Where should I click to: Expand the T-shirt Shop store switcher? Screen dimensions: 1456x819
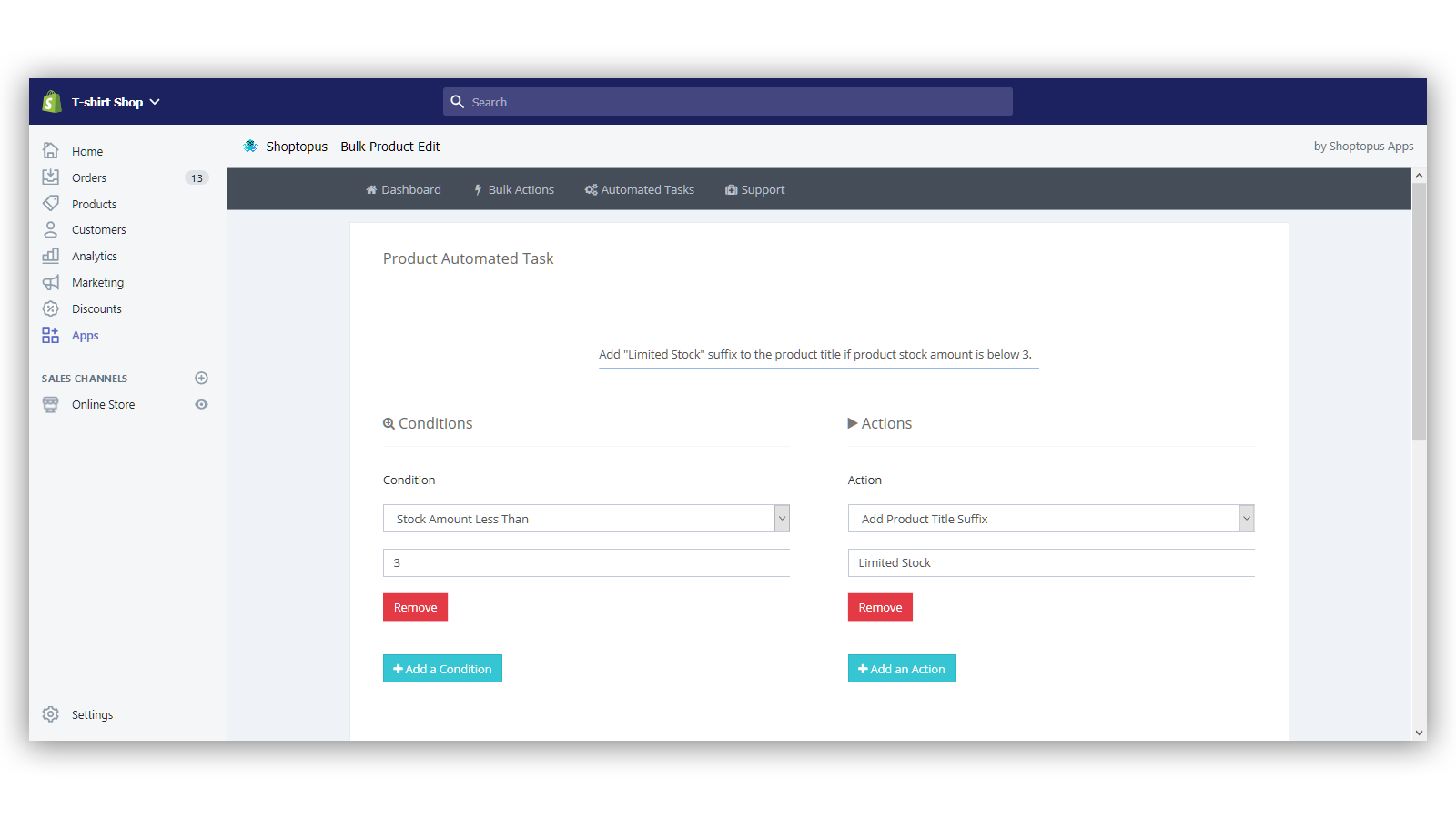pos(116,102)
